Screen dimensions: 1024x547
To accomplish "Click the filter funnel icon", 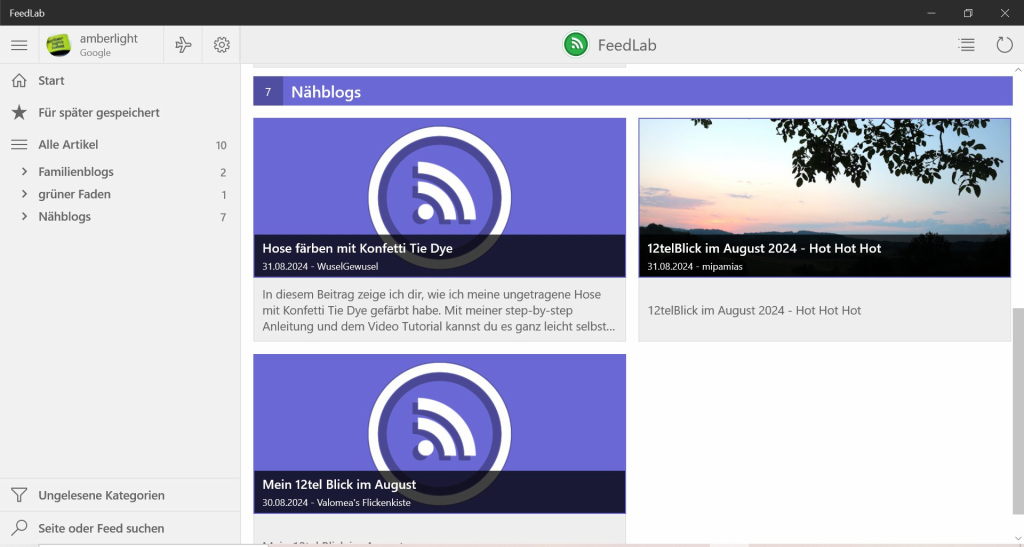I will coord(20,495).
